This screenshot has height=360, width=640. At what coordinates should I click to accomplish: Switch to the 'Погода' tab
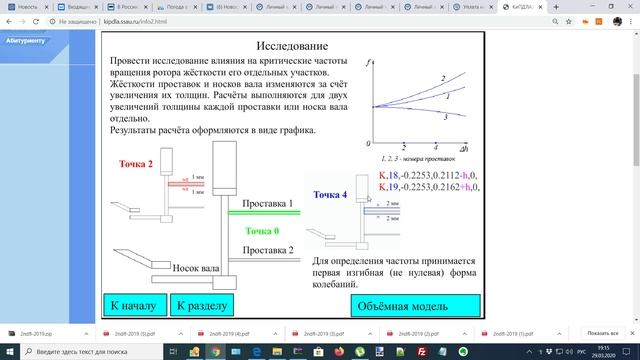point(176,7)
